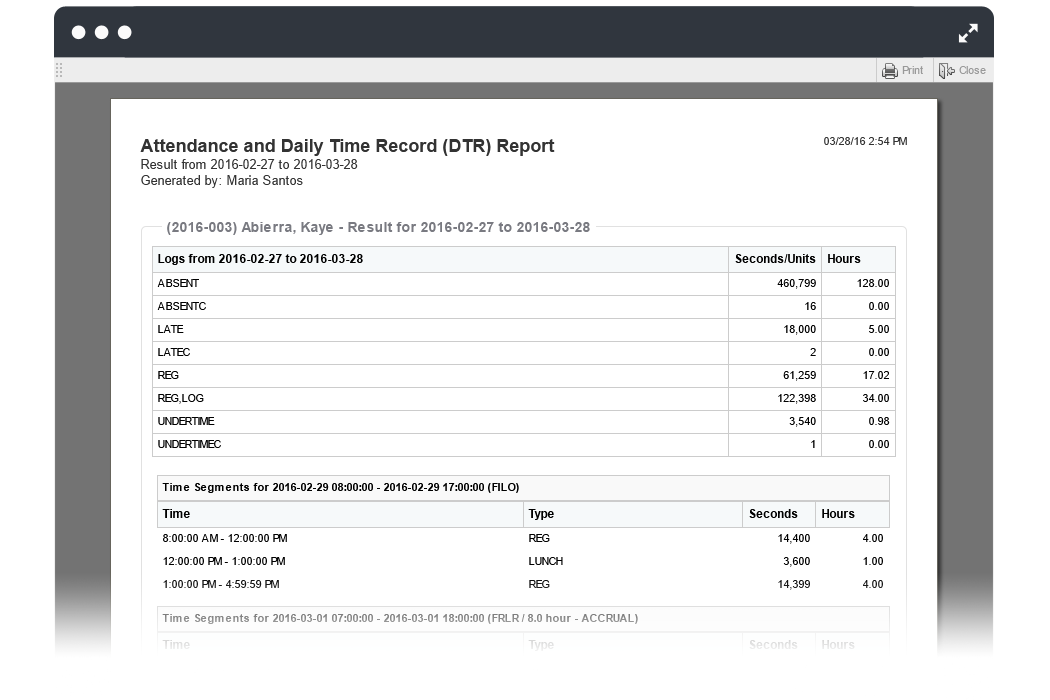Click the Abierra, Kaye result section title
Screen dimensions: 1050x700
[x=378, y=227]
